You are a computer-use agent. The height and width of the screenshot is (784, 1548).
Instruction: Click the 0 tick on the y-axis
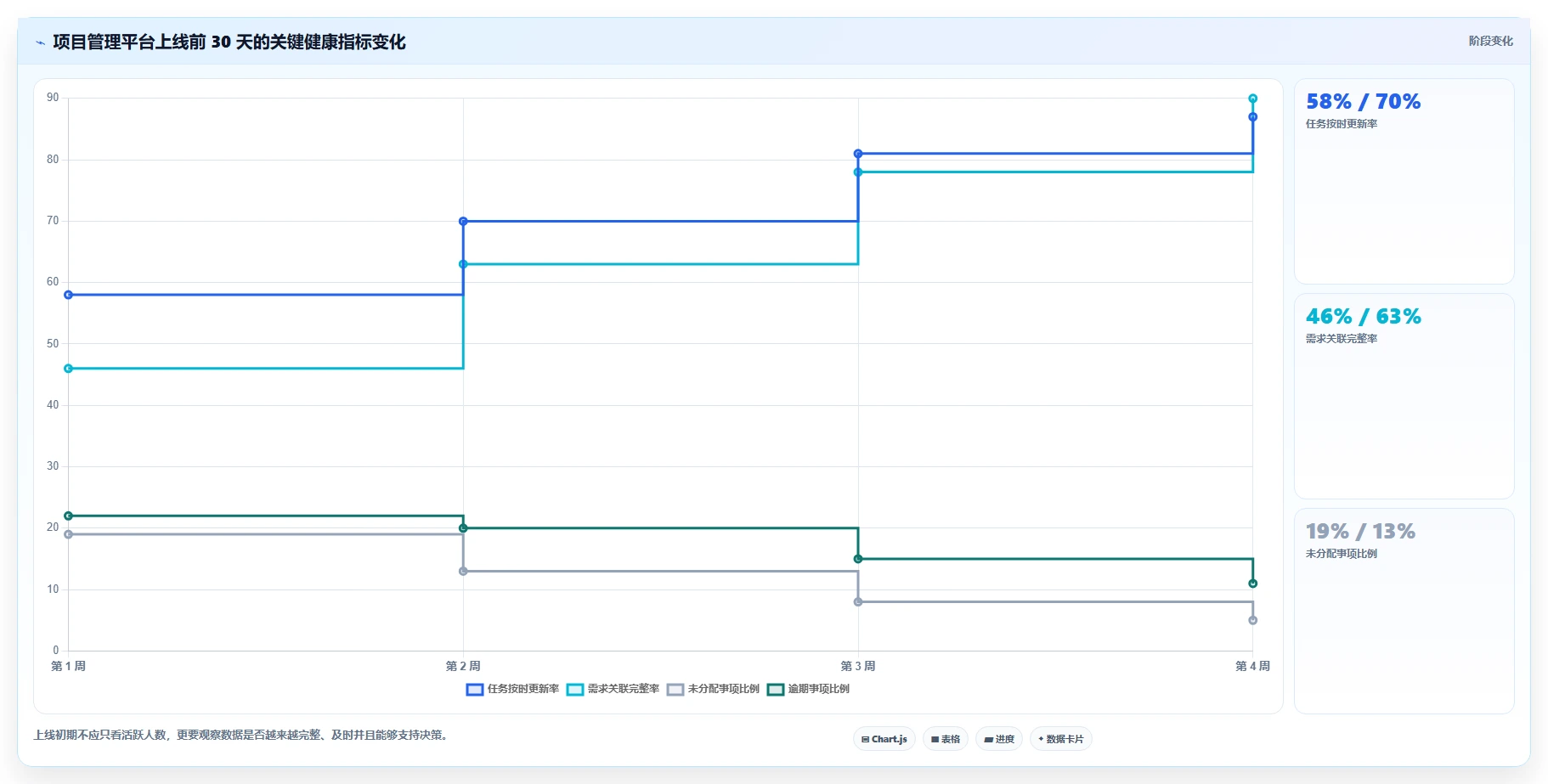(56, 651)
